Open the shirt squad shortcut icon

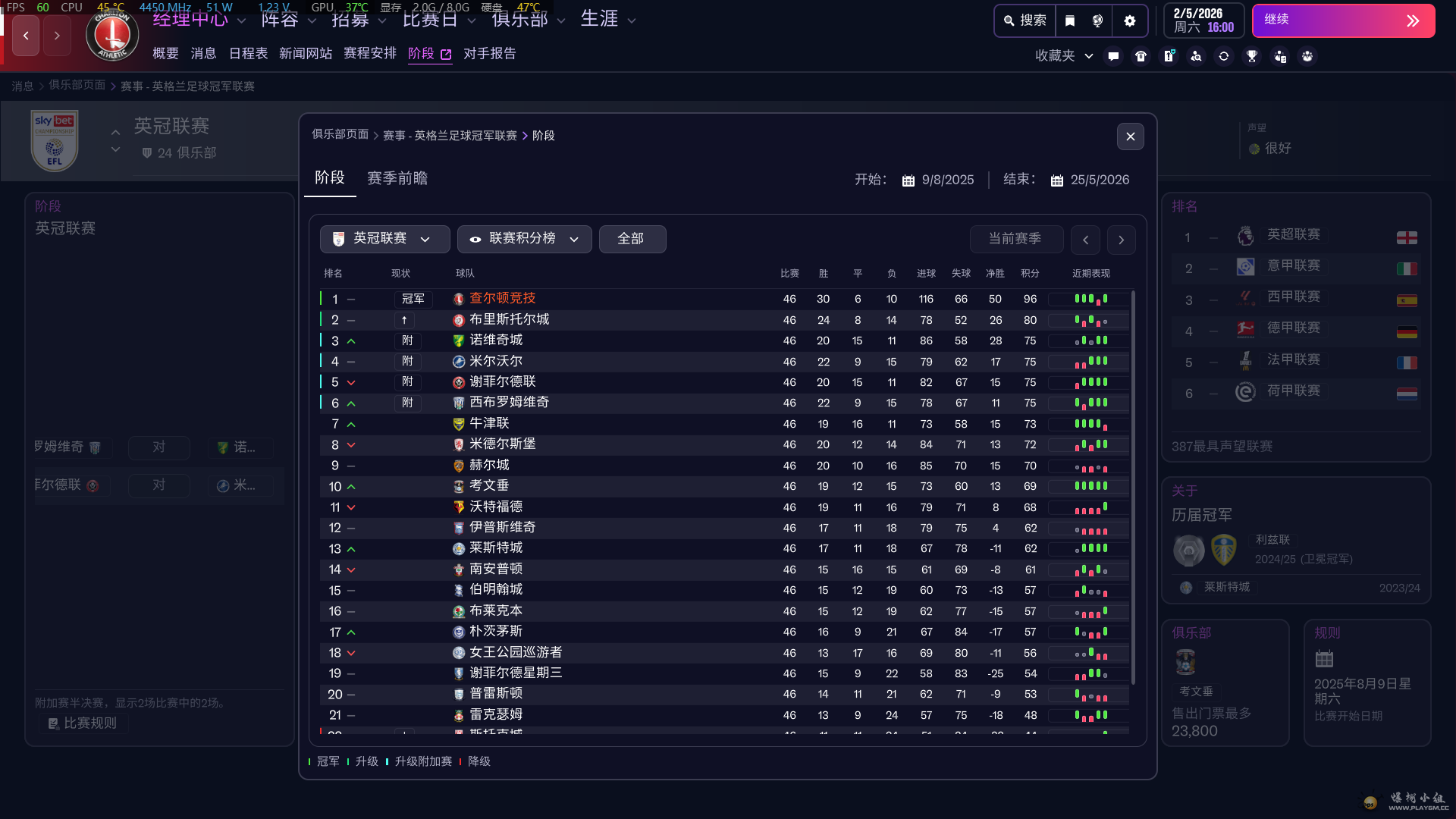pos(1141,56)
